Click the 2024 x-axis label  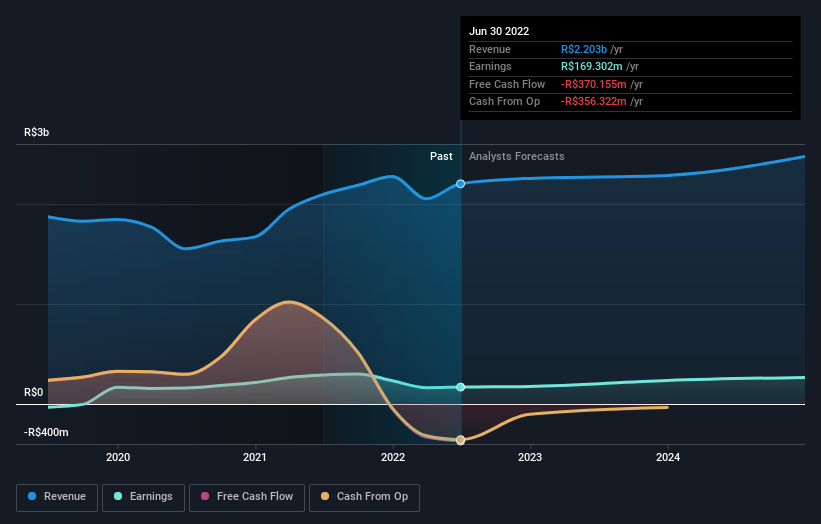pos(668,457)
